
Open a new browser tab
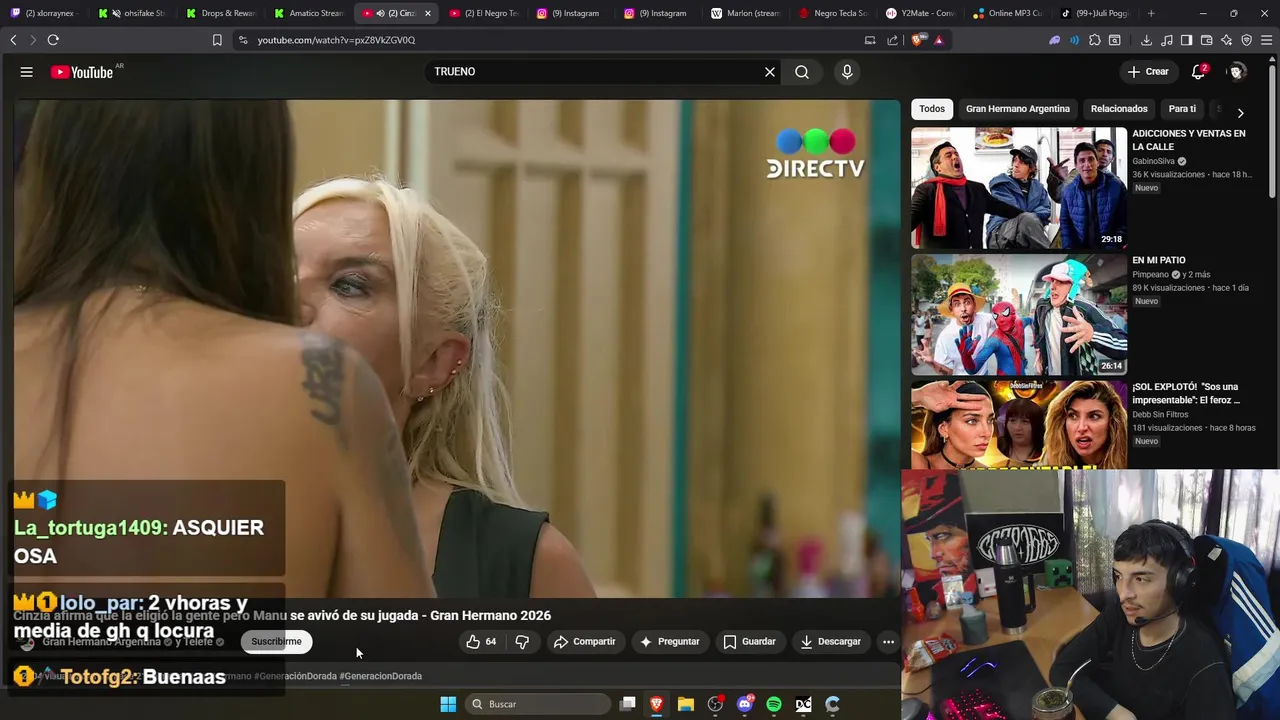pyautogui.click(x=1151, y=13)
